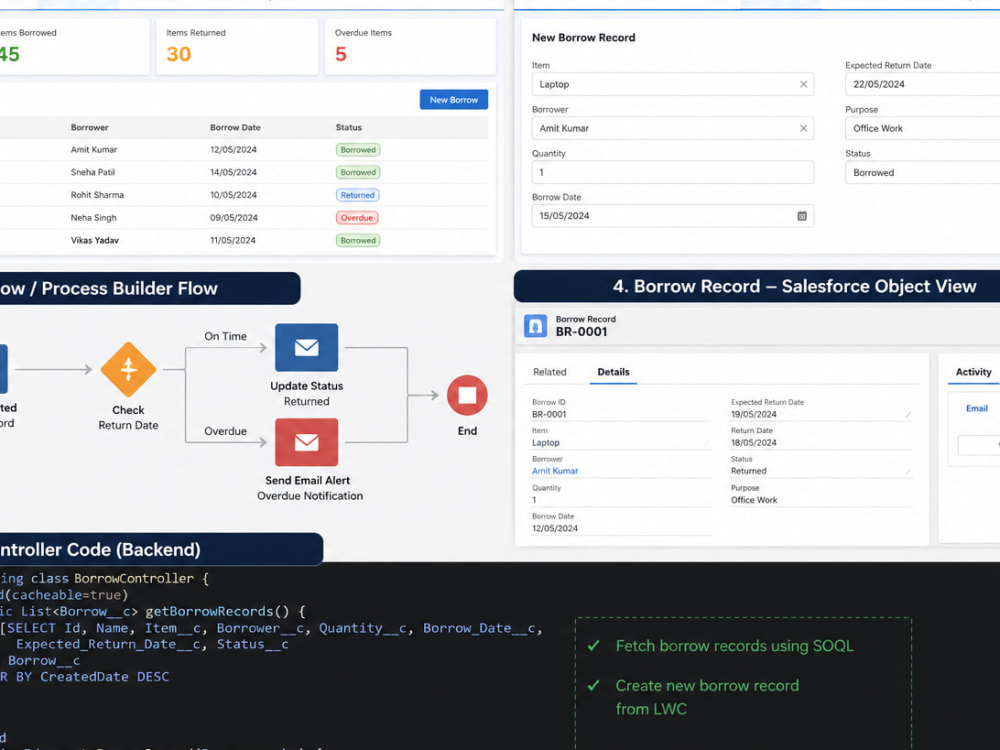Click the Item input showing Laptop
Viewport: 1000px width, 750px height.
[673, 84]
